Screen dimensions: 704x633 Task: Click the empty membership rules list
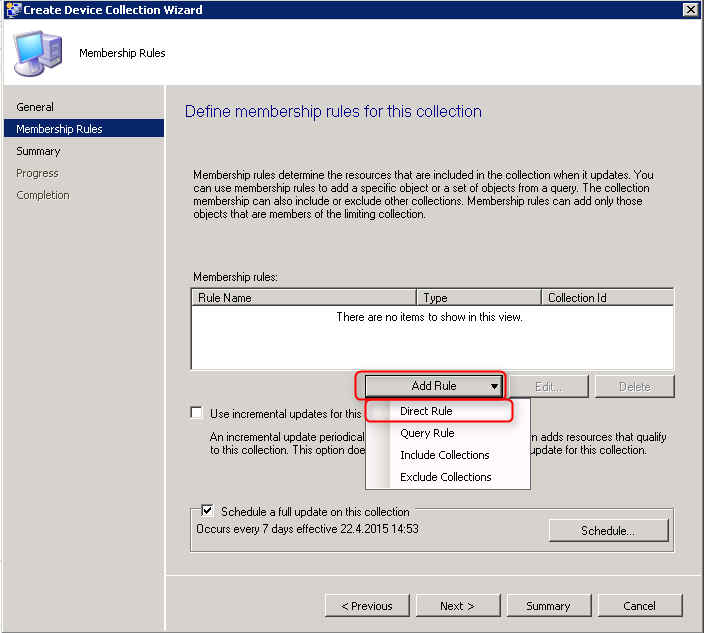tap(432, 338)
